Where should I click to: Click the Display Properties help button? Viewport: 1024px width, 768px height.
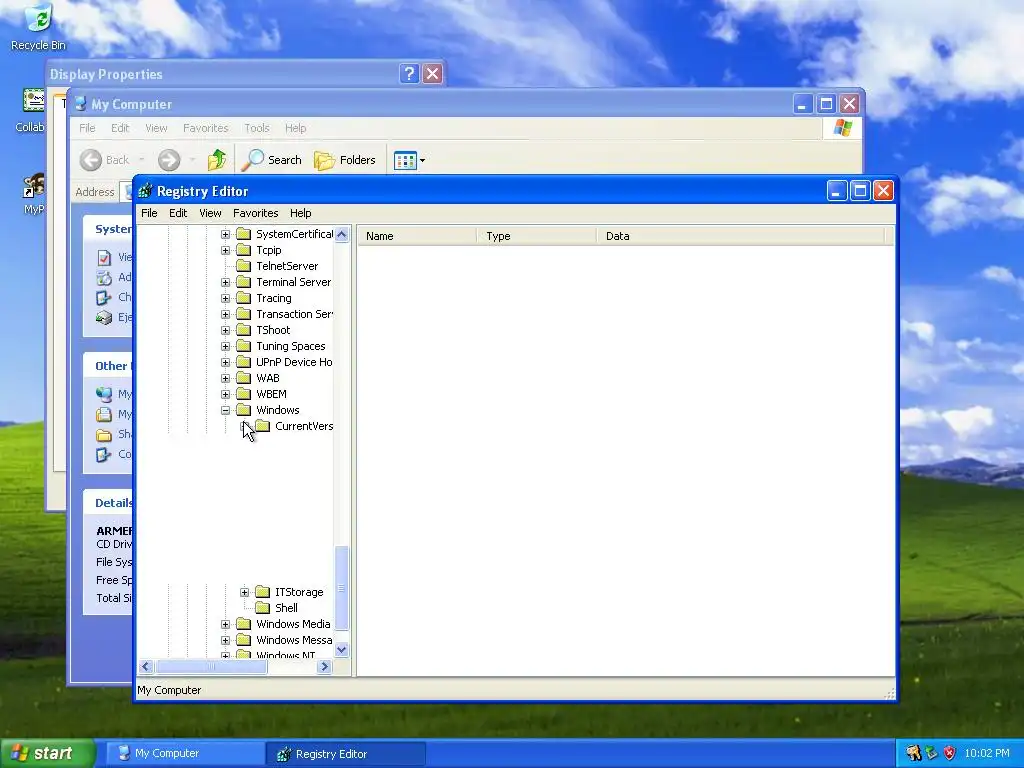click(x=409, y=74)
